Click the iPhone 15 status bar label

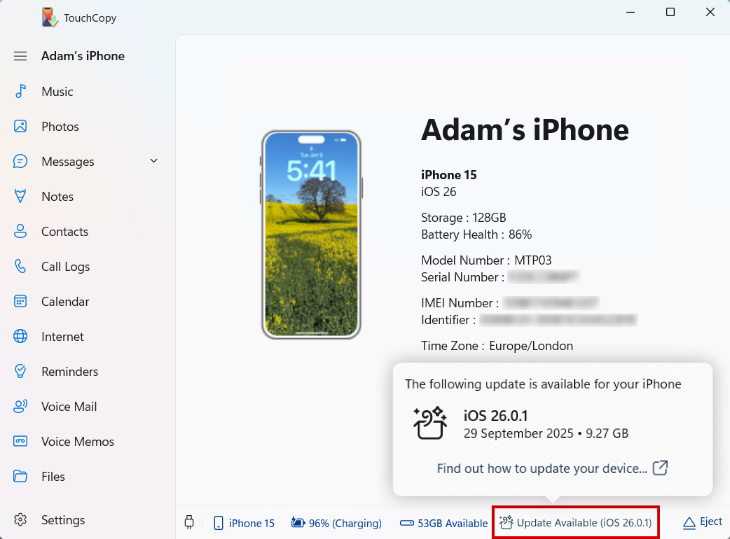[251, 523]
